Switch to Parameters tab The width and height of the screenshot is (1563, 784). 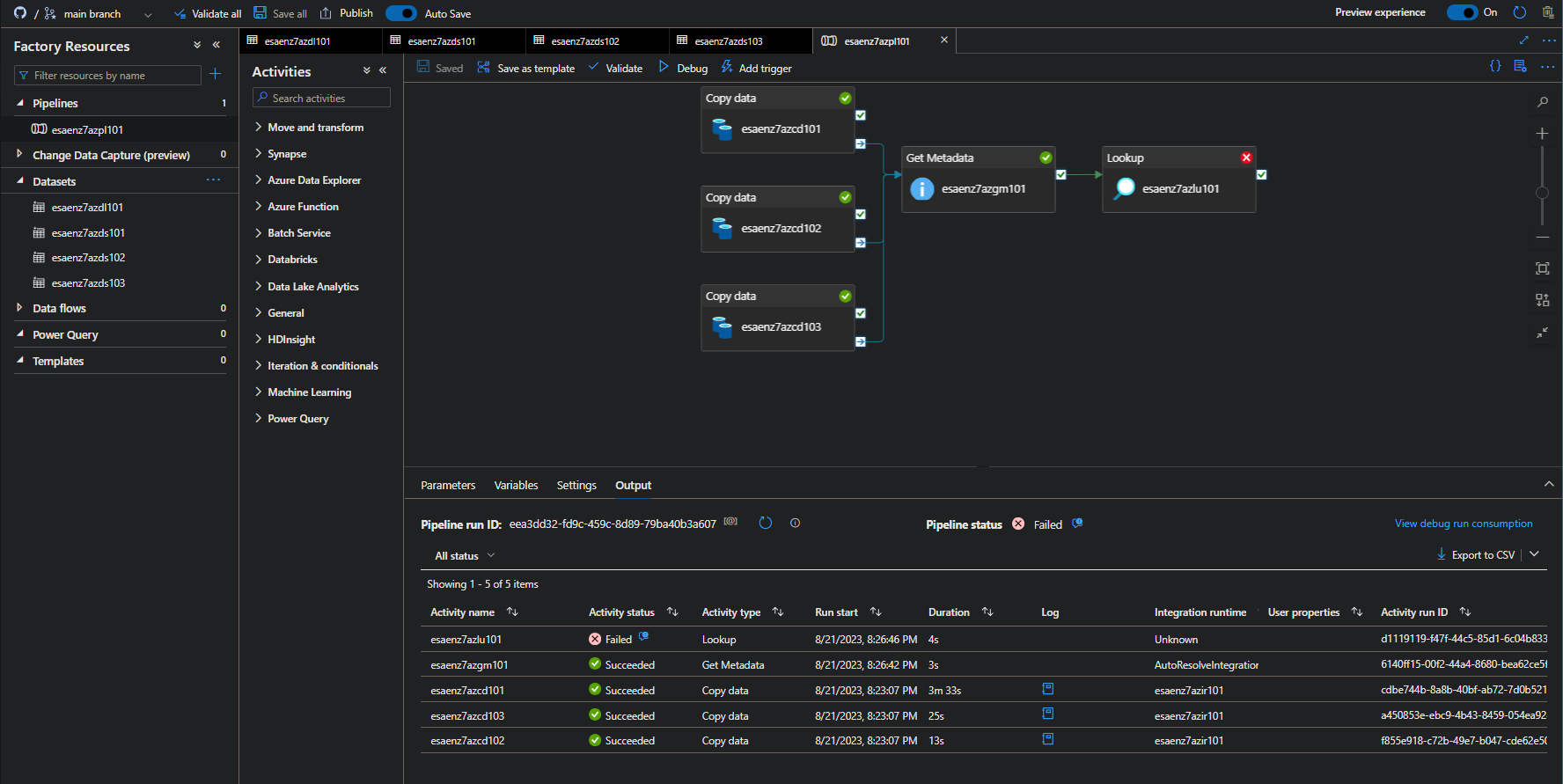tap(448, 486)
